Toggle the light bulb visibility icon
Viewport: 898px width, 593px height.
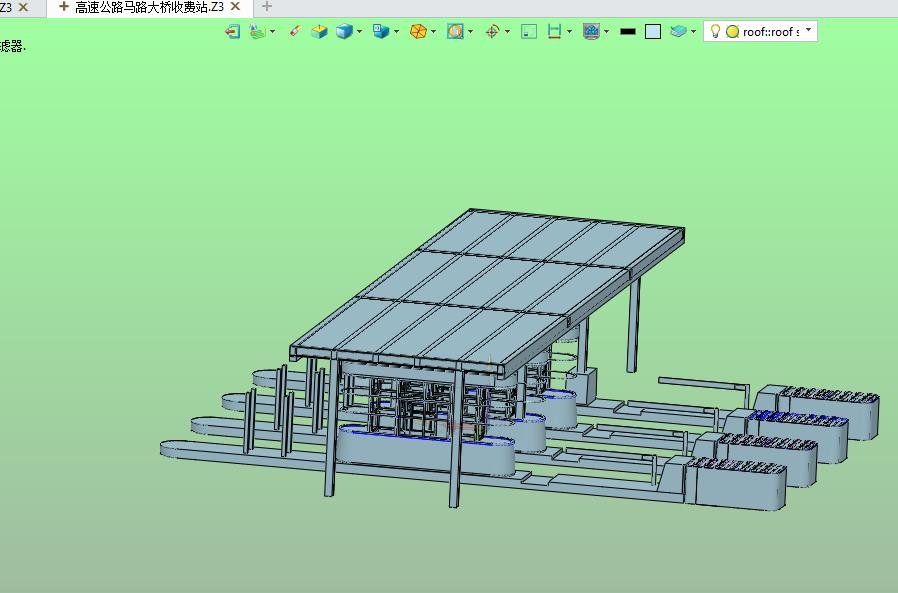[x=715, y=31]
